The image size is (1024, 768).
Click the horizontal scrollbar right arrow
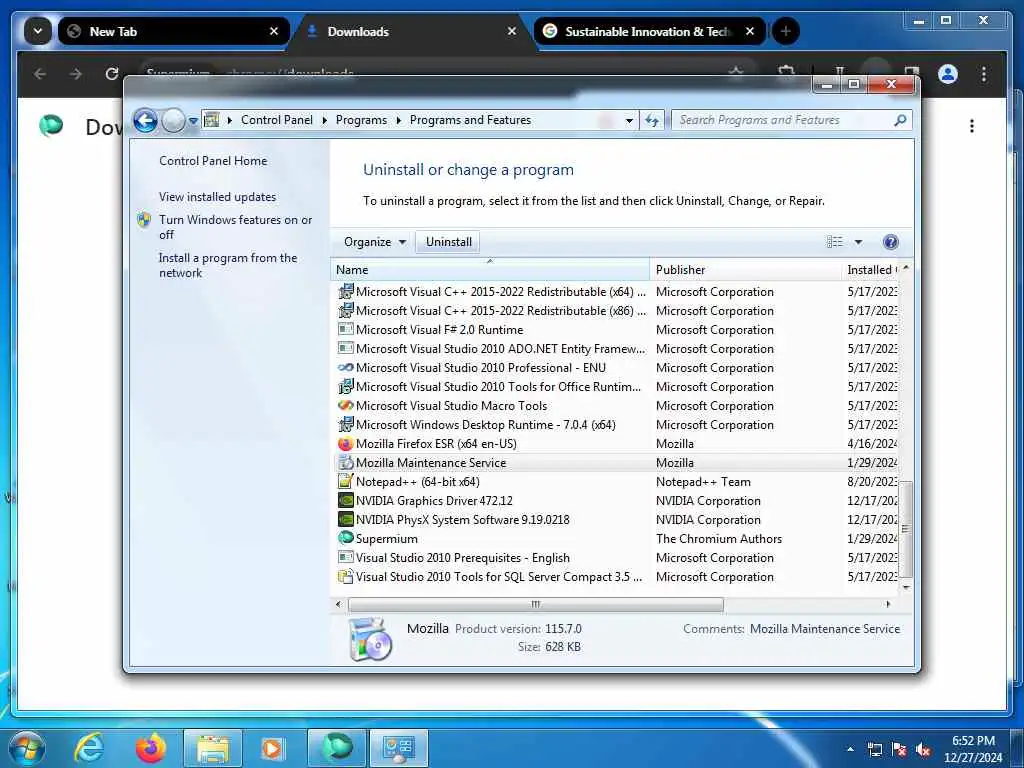point(888,604)
